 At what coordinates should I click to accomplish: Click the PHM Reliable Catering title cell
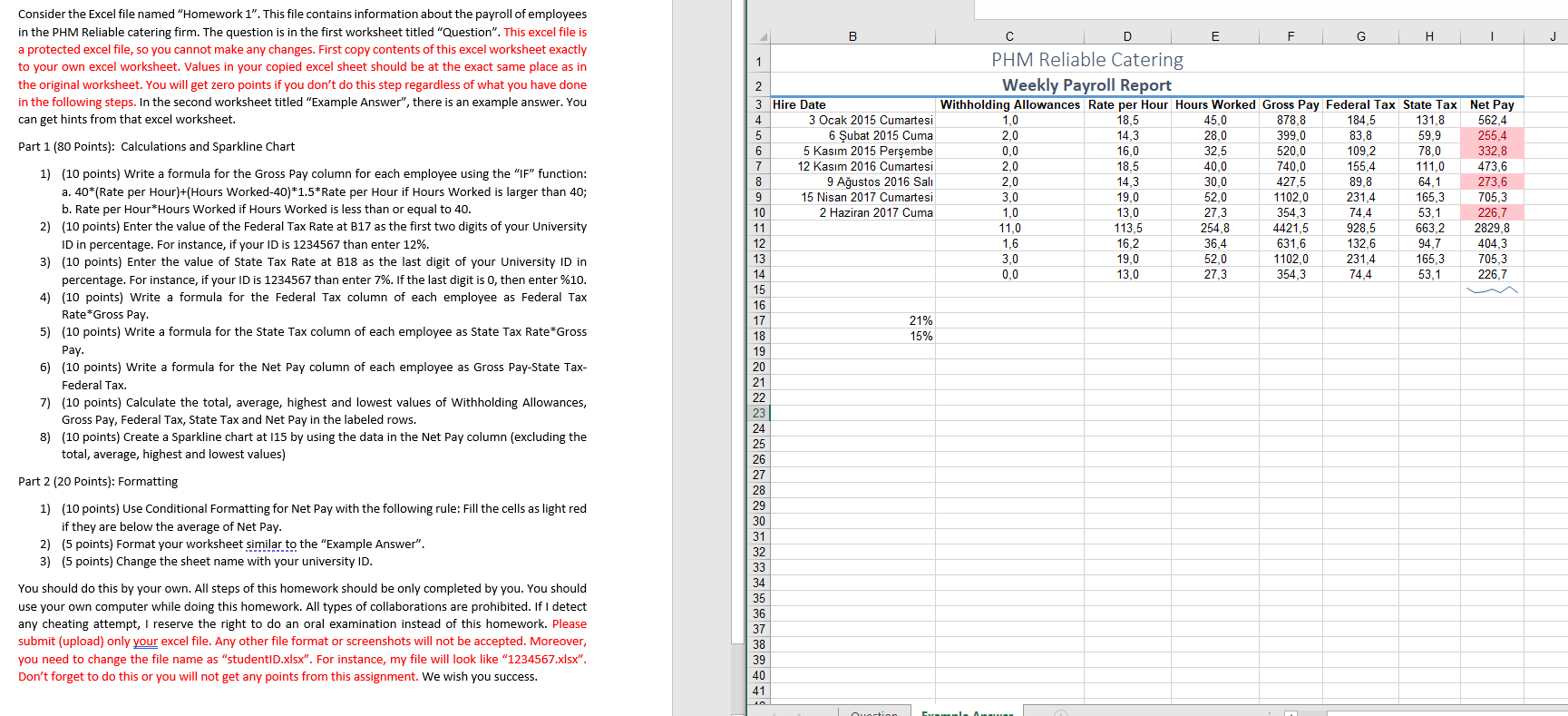click(x=1087, y=60)
